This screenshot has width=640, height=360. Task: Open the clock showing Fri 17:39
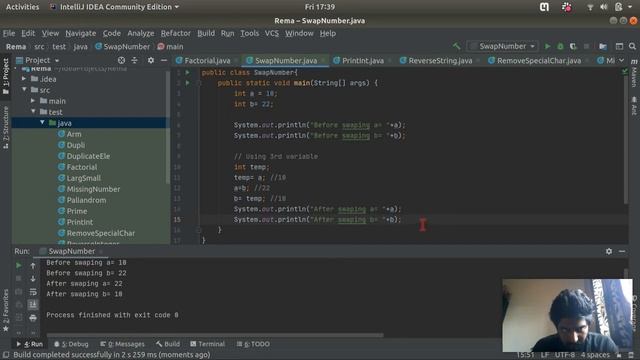click(x=320, y=7)
